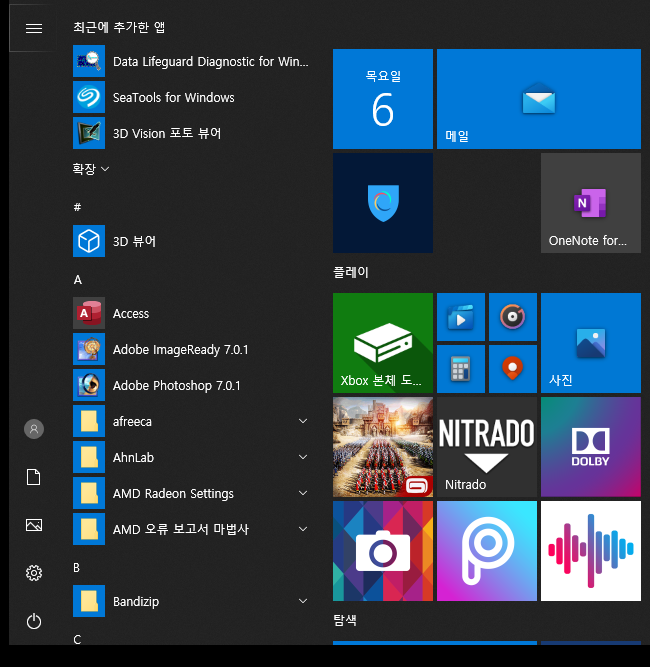
Task: Launch Data Lifeguard Diagnostic for Windows
Action: pyautogui.click(x=193, y=61)
